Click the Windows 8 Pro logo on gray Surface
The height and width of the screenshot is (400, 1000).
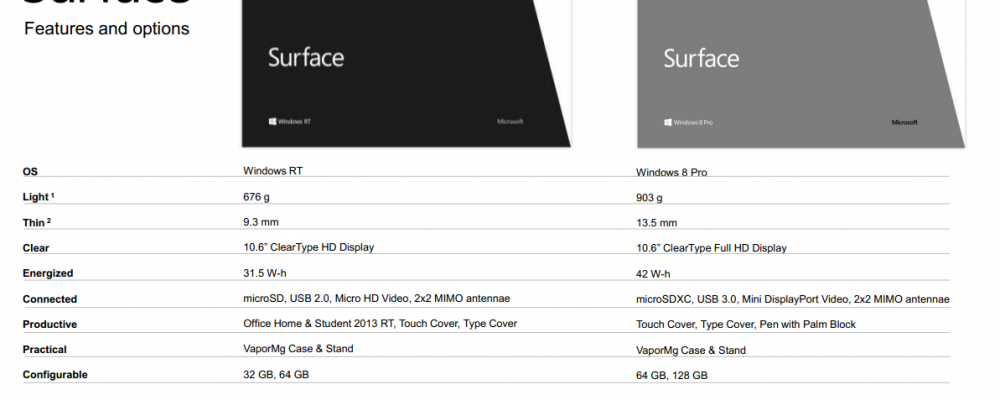tap(688, 122)
